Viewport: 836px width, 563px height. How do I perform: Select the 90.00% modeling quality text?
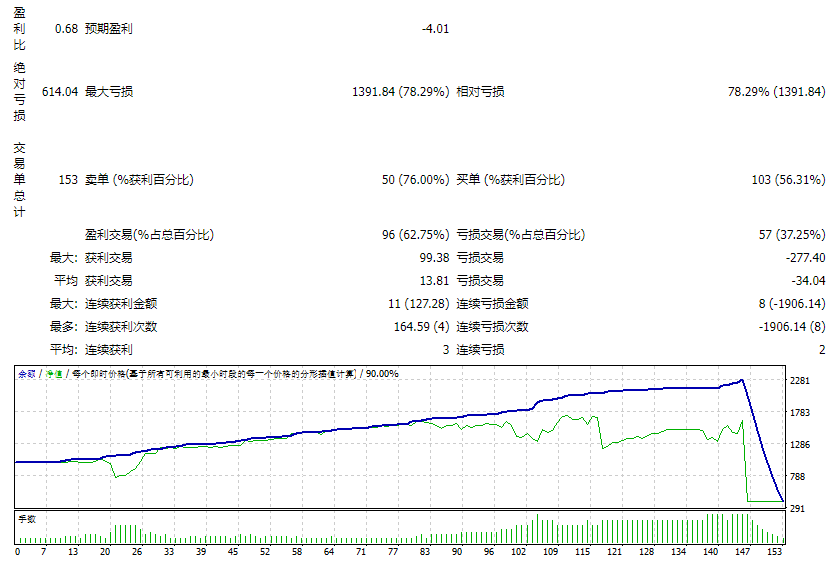[382, 373]
